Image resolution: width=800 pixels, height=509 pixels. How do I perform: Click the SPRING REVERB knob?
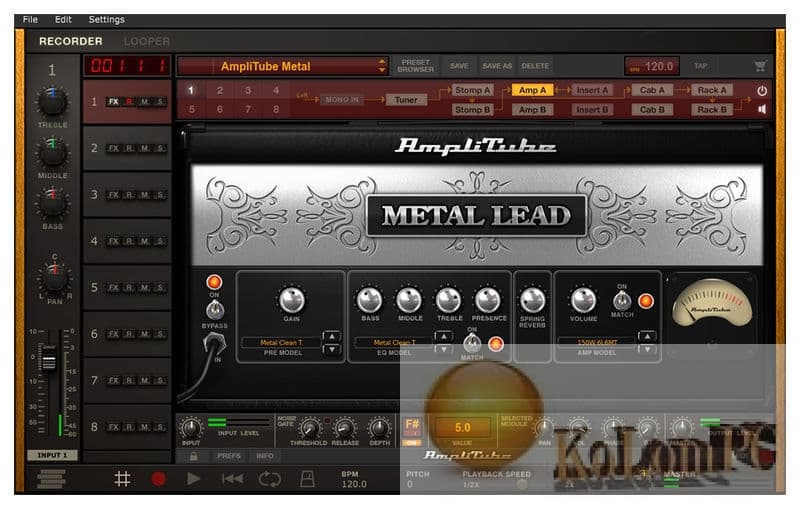tap(532, 300)
